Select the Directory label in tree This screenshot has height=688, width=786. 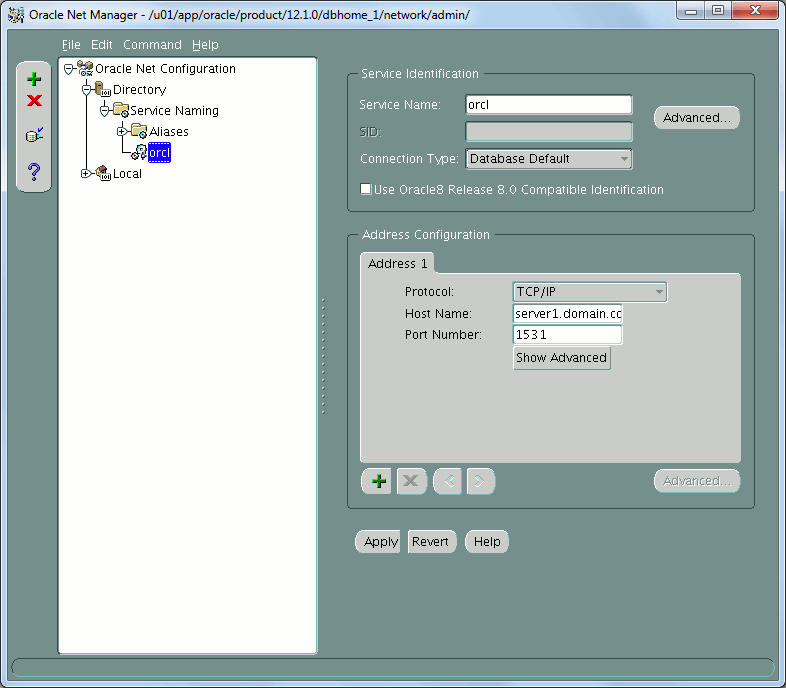pyautogui.click(x=139, y=89)
